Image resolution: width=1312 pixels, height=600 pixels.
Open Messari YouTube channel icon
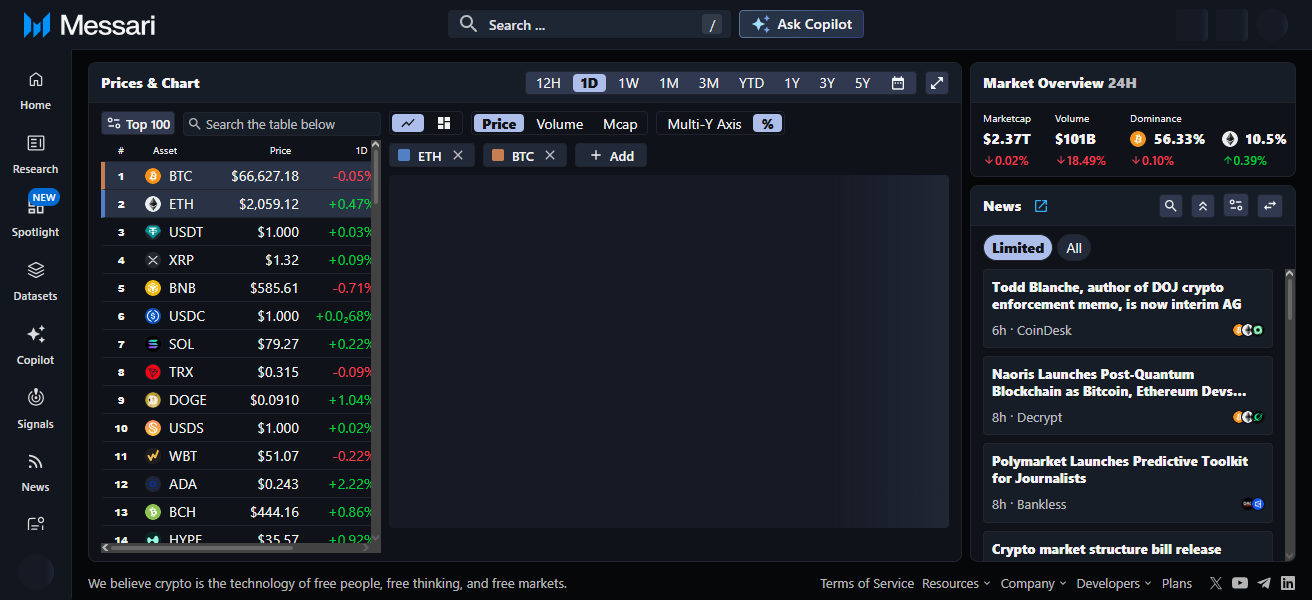tap(1240, 583)
